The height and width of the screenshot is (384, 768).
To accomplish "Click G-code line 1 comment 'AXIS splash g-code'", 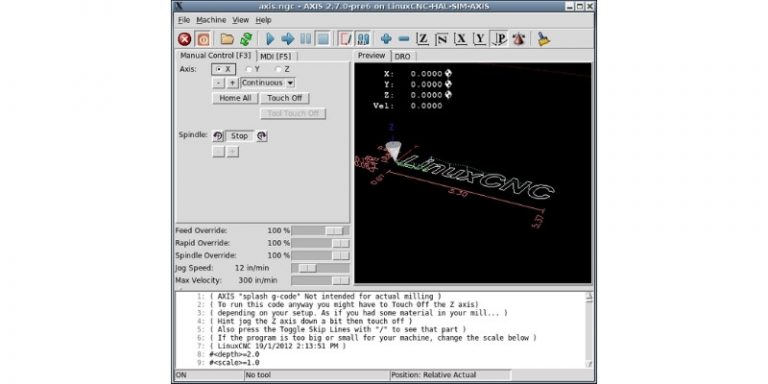I will coord(325,296).
